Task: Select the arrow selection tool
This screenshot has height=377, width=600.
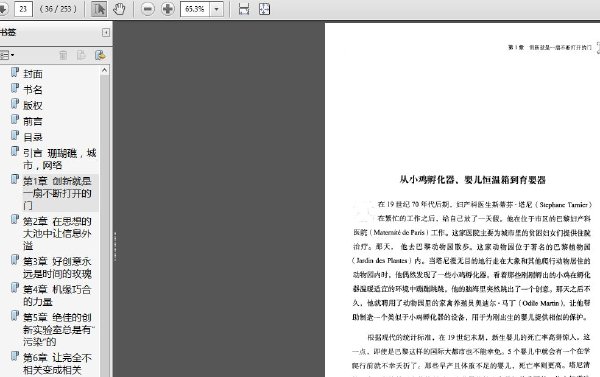Action: click(99, 9)
